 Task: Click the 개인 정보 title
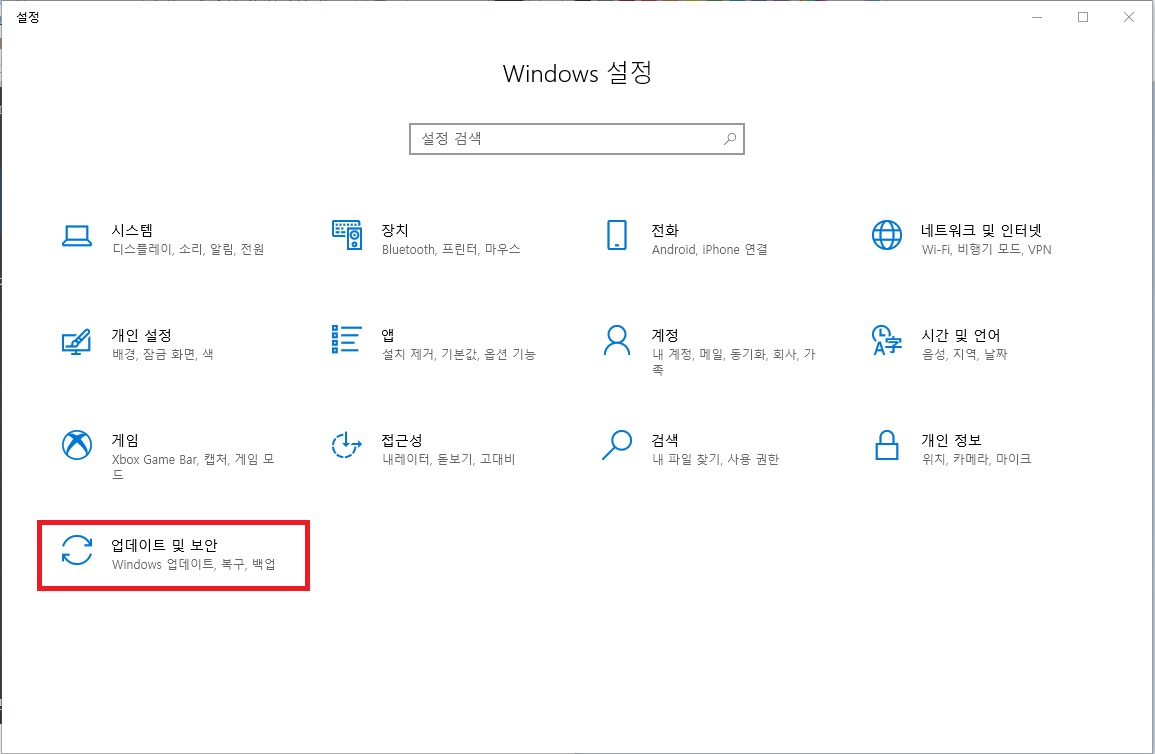point(951,440)
